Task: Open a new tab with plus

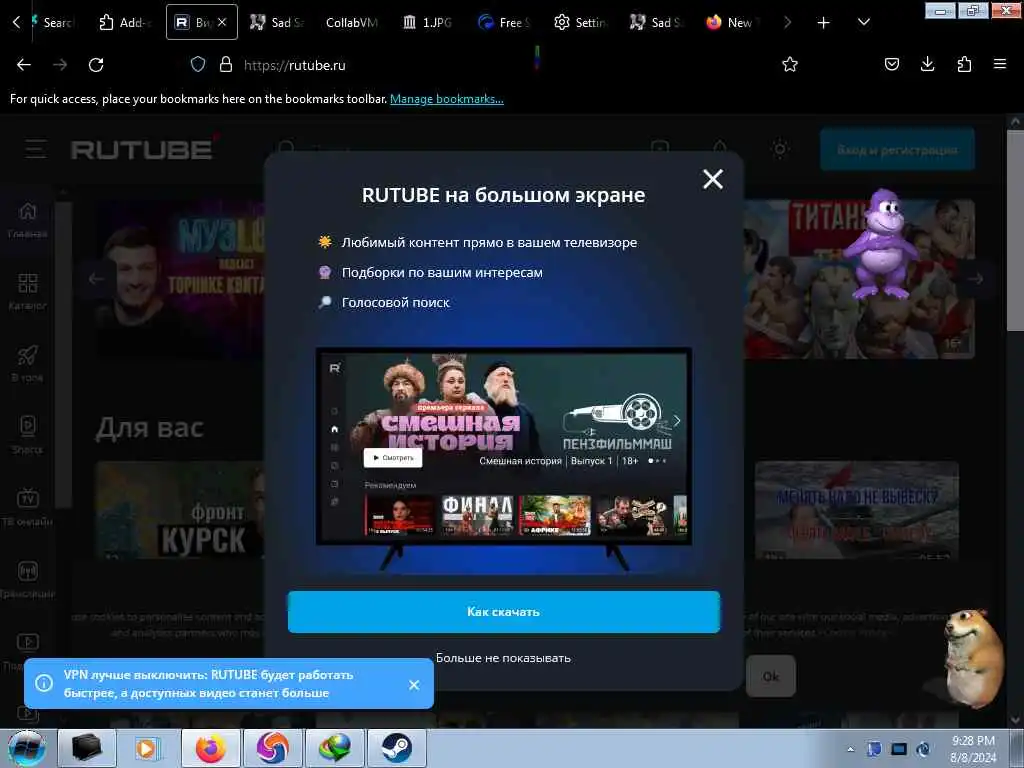Action: point(824,23)
